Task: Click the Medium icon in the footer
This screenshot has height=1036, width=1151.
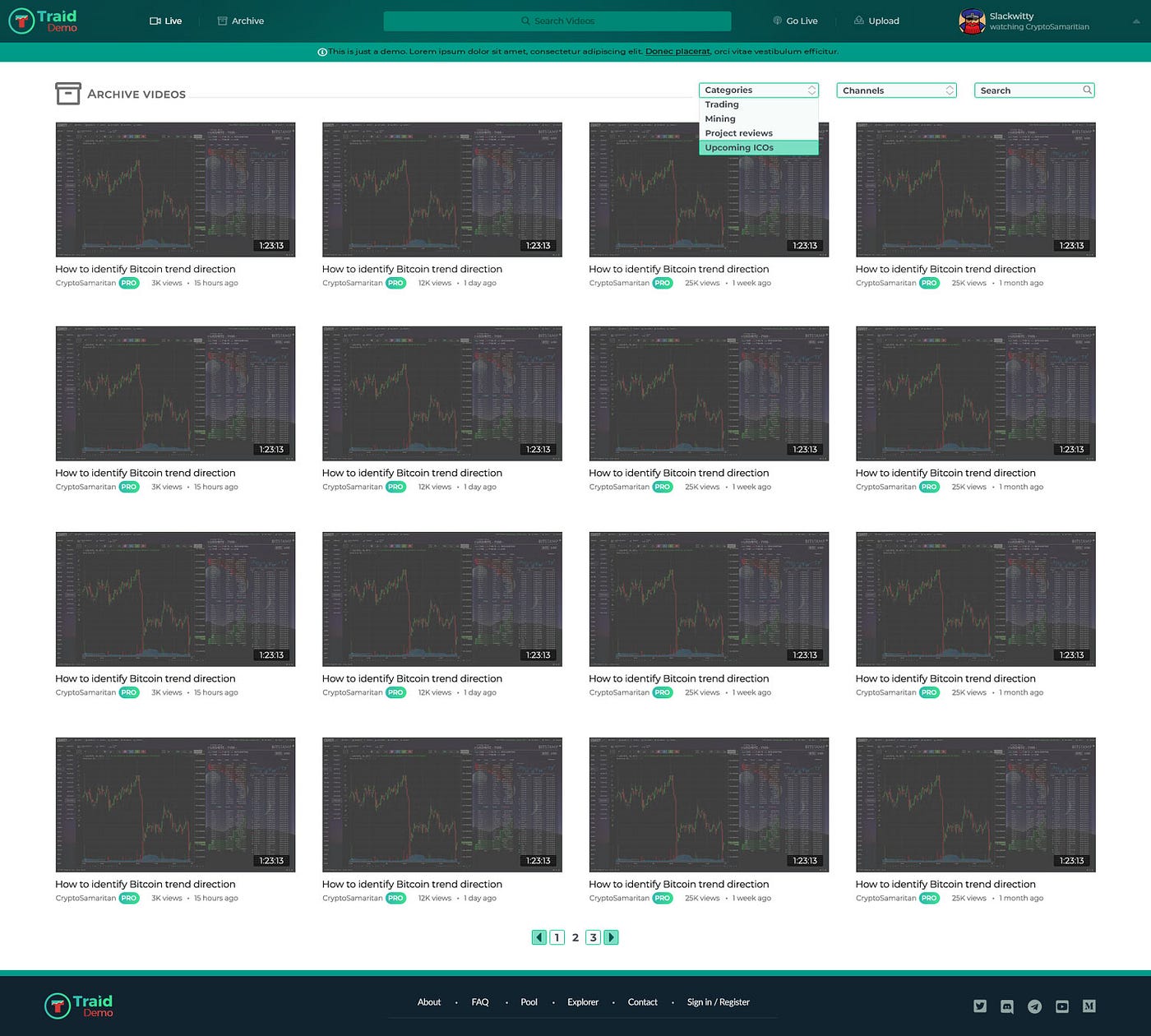Action: point(1089,1006)
